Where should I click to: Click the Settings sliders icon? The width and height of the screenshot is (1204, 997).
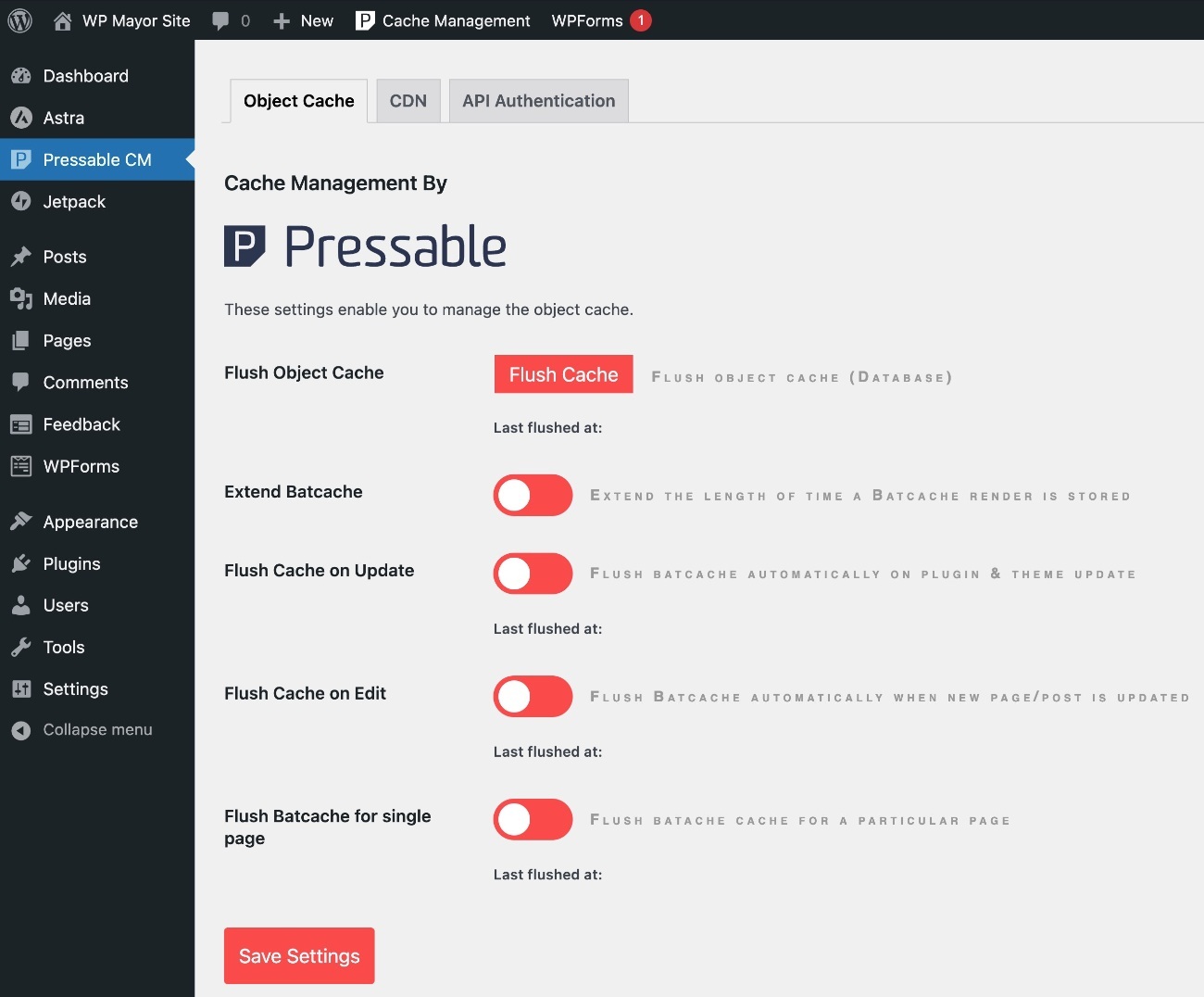point(21,688)
